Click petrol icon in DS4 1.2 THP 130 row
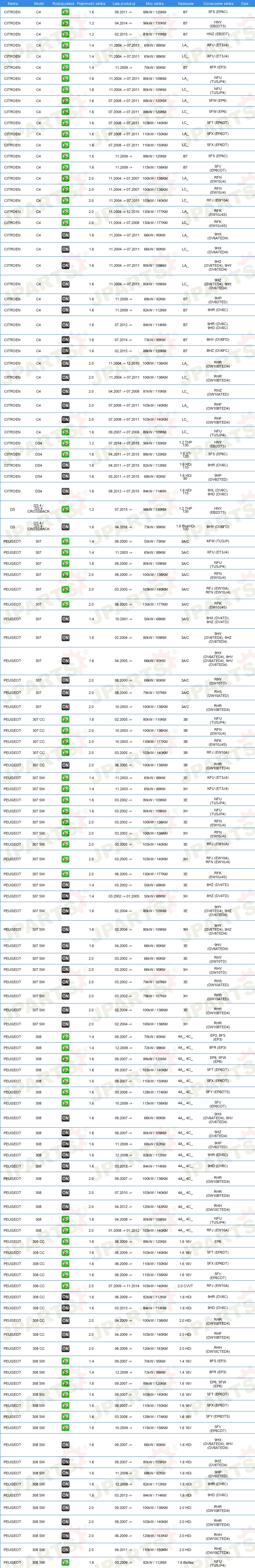This screenshot has height=1568, width=255. point(65,443)
